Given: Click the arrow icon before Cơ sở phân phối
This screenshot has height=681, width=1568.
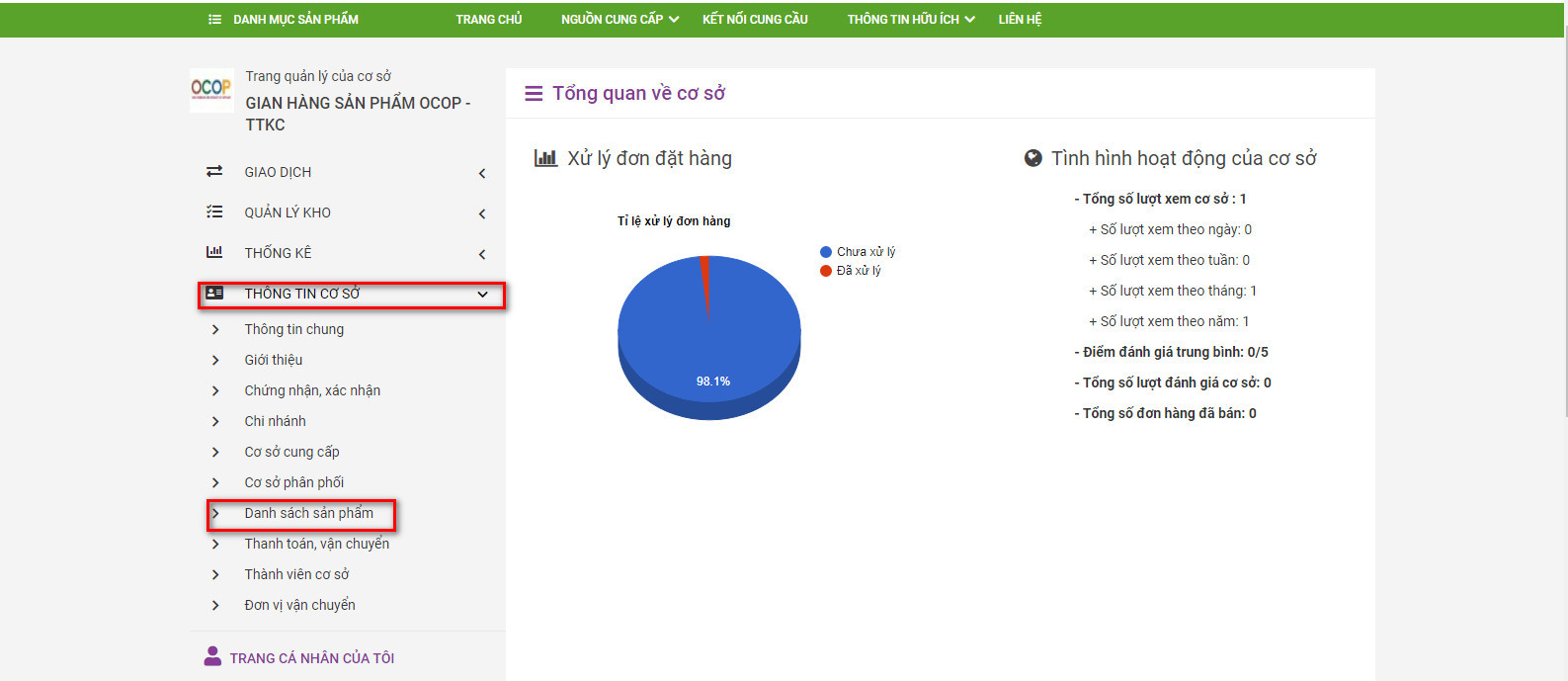Looking at the screenshot, I should [215, 482].
